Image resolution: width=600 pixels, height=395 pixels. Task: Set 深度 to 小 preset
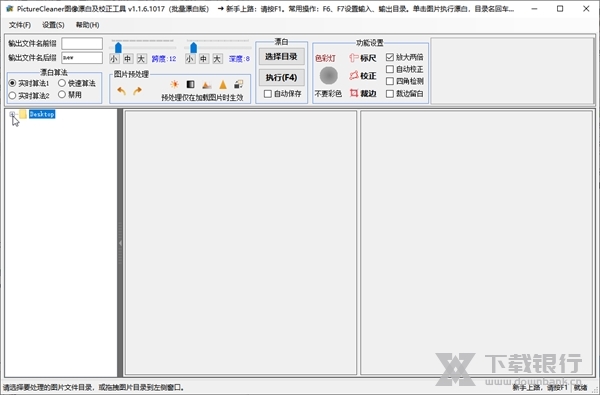pyautogui.click(x=190, y=59)
